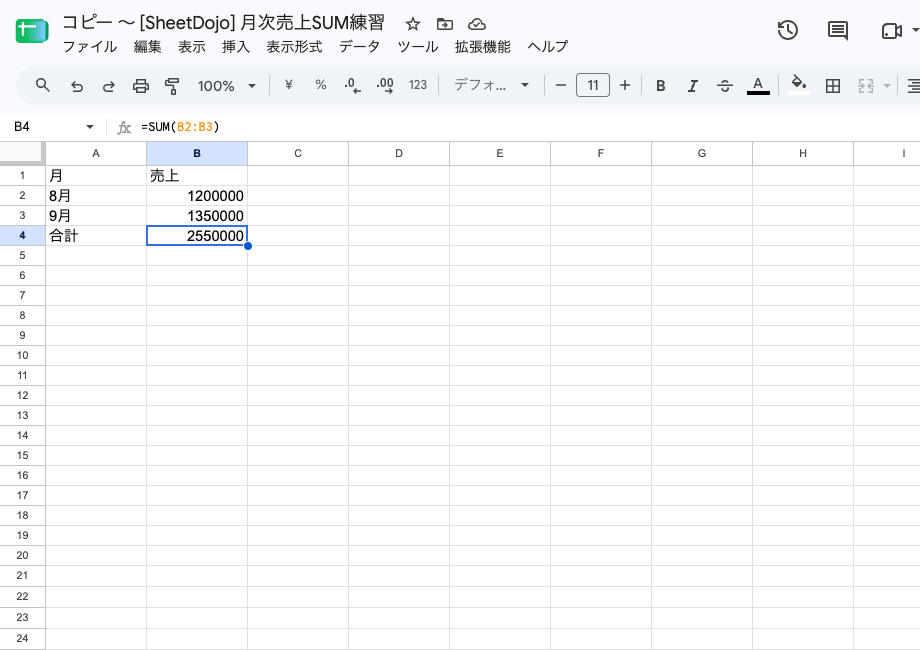Open the fill color picker
This screenshot has height=650, width=920.
(x=799, y=85)
